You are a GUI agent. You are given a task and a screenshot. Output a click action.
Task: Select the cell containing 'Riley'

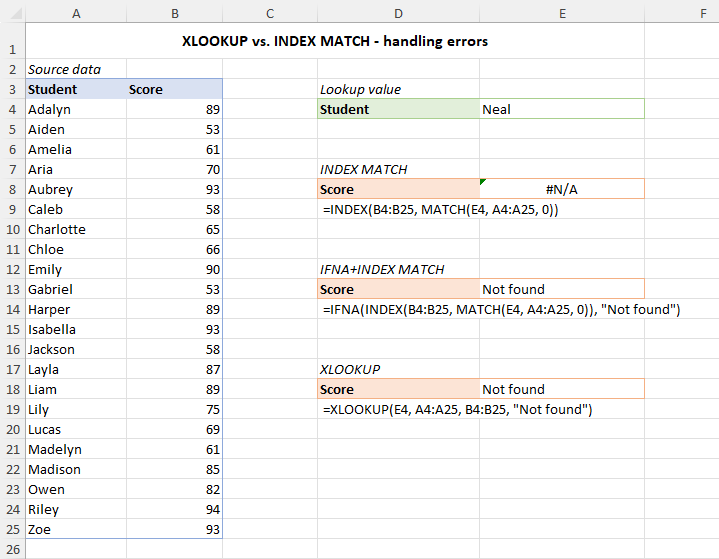(x=76, y=509)
